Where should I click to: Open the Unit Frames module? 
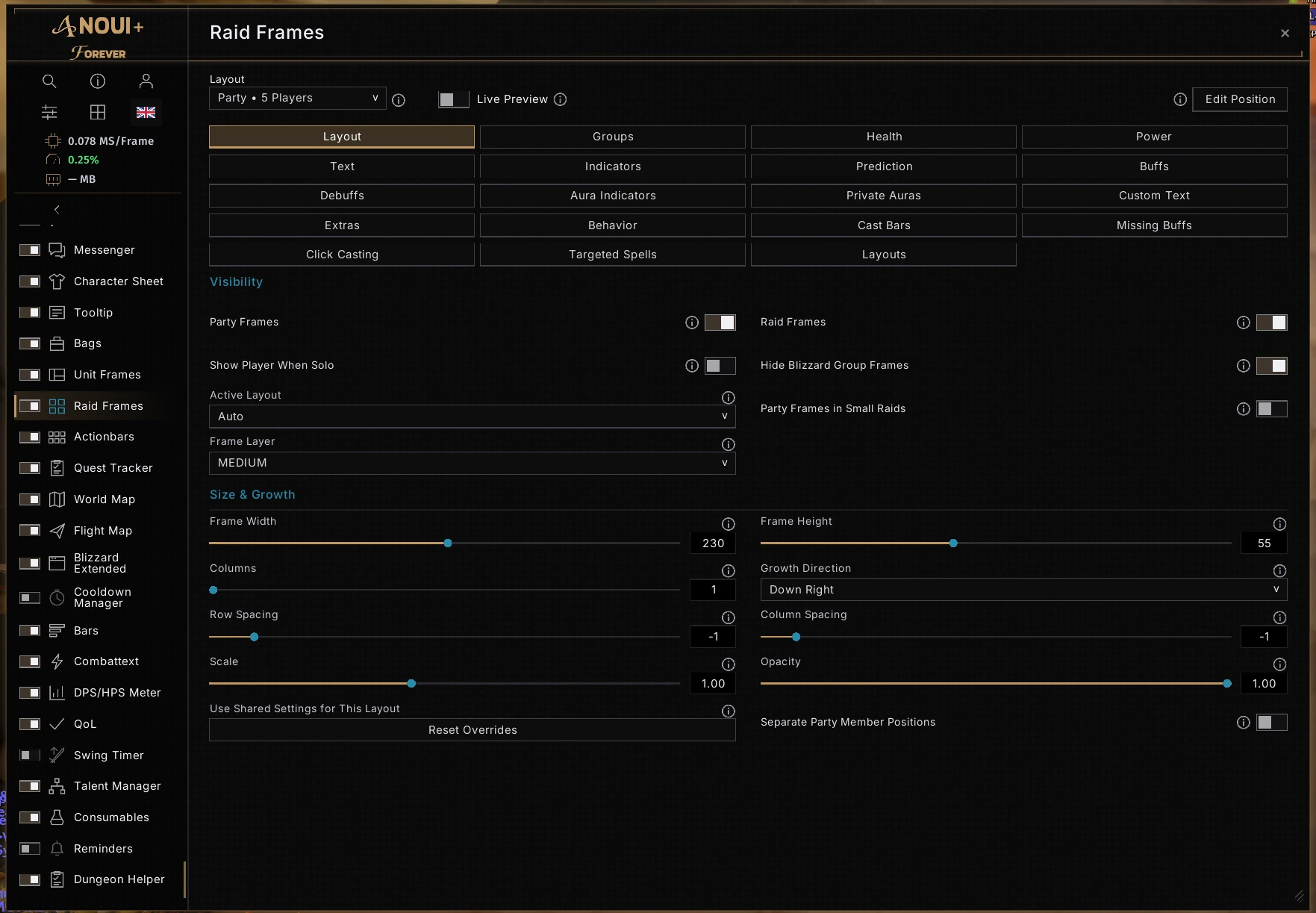(x=107, y=375)
